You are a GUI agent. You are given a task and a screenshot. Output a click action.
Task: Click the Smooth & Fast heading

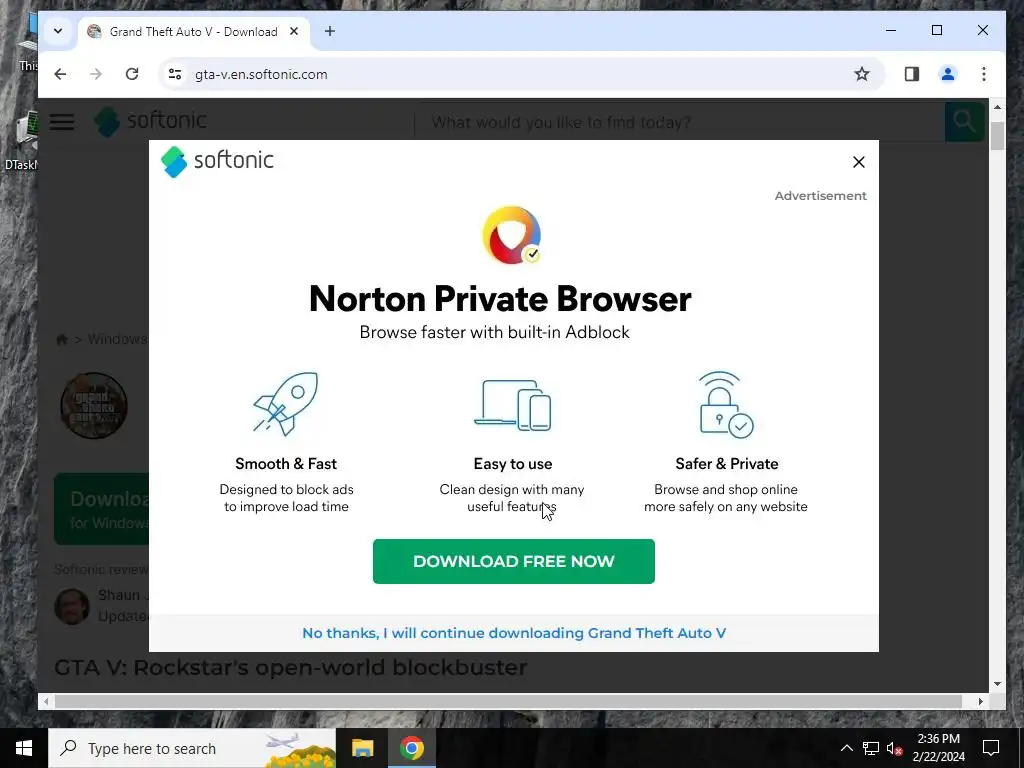click(x=286, y=464)
